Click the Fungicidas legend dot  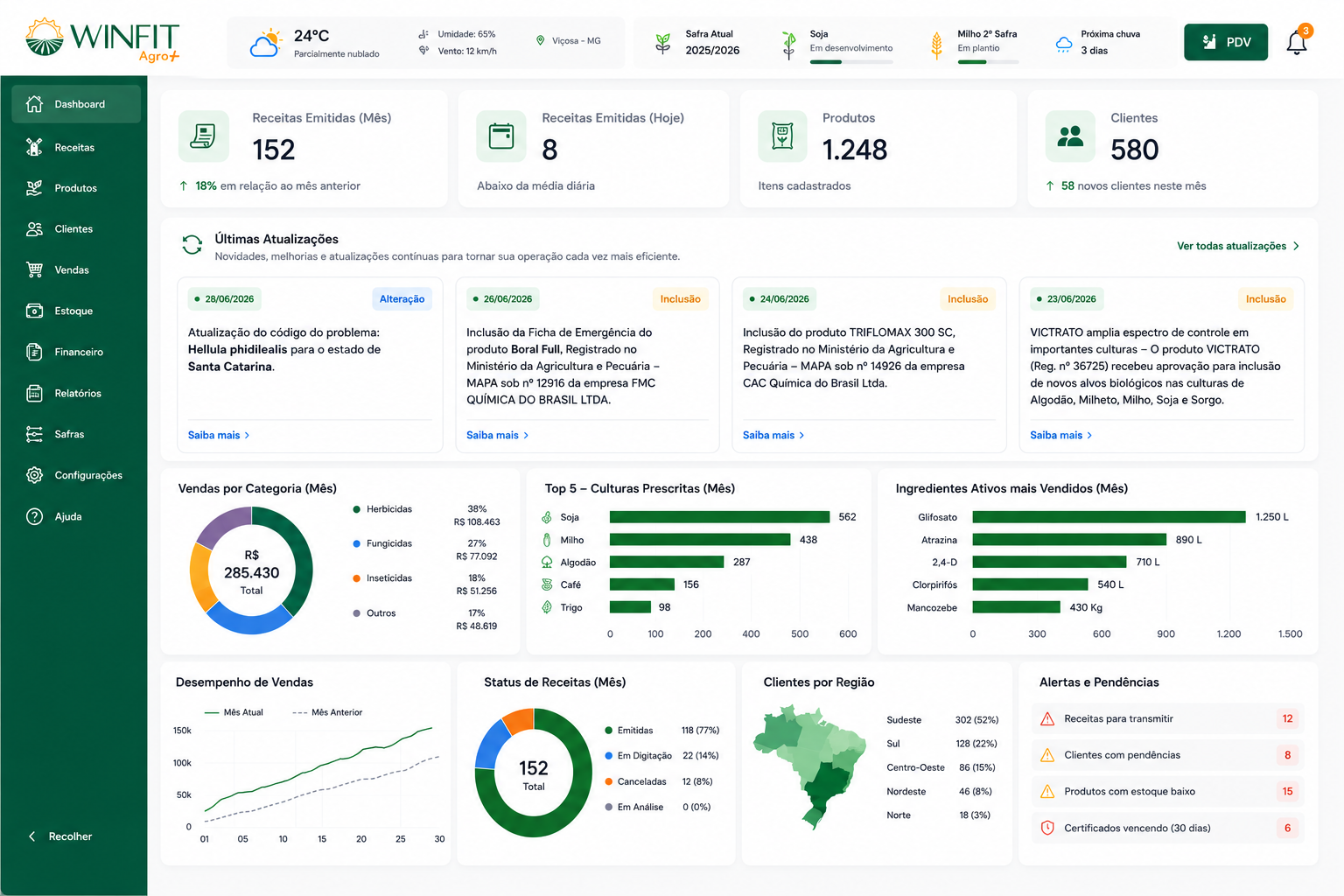click(x=357, y=543)
